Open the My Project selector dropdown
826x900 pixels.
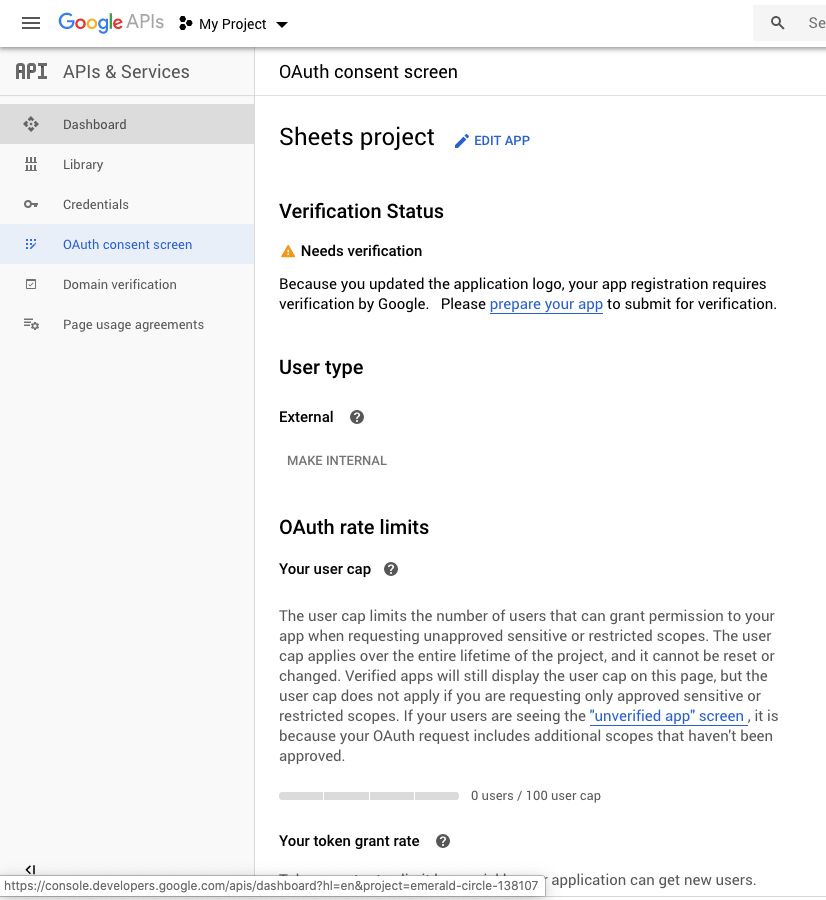233,24
